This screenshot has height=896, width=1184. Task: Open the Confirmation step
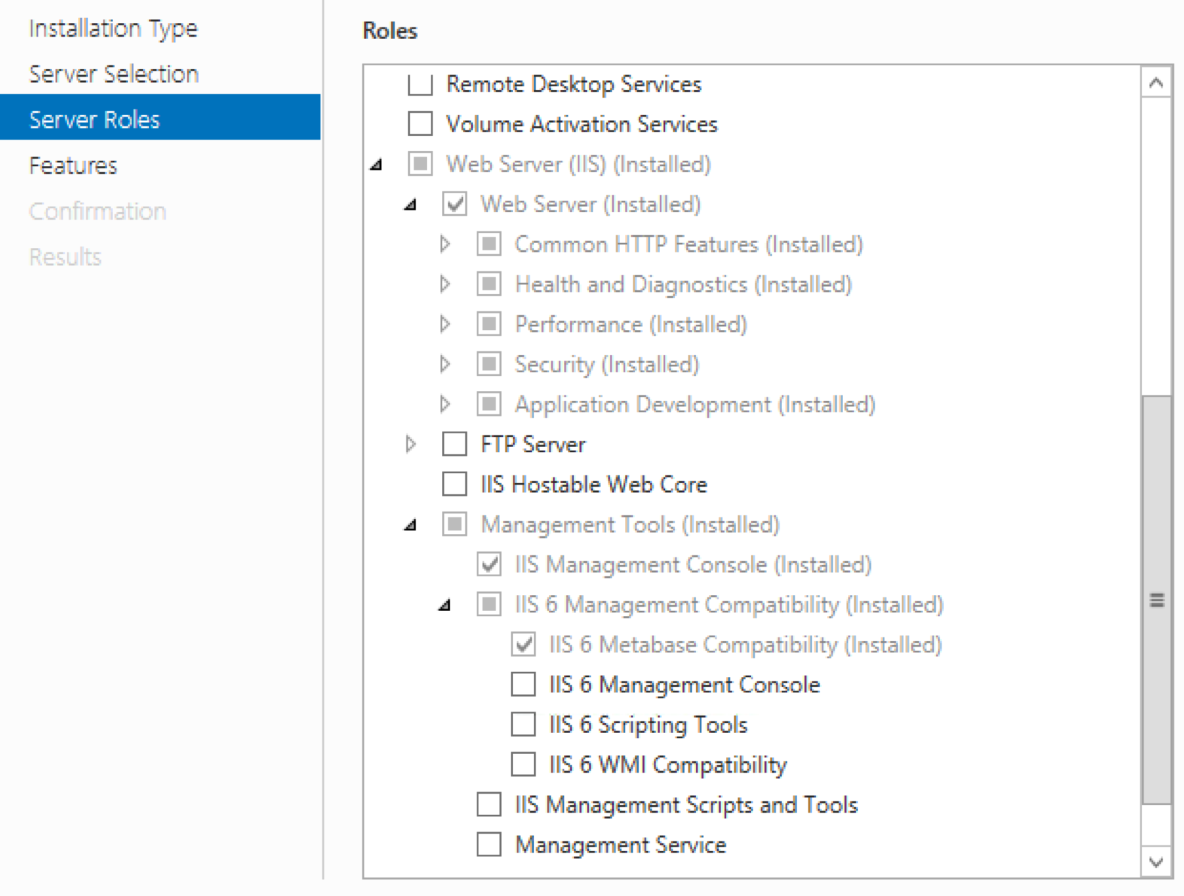click(x=97, y=211)
